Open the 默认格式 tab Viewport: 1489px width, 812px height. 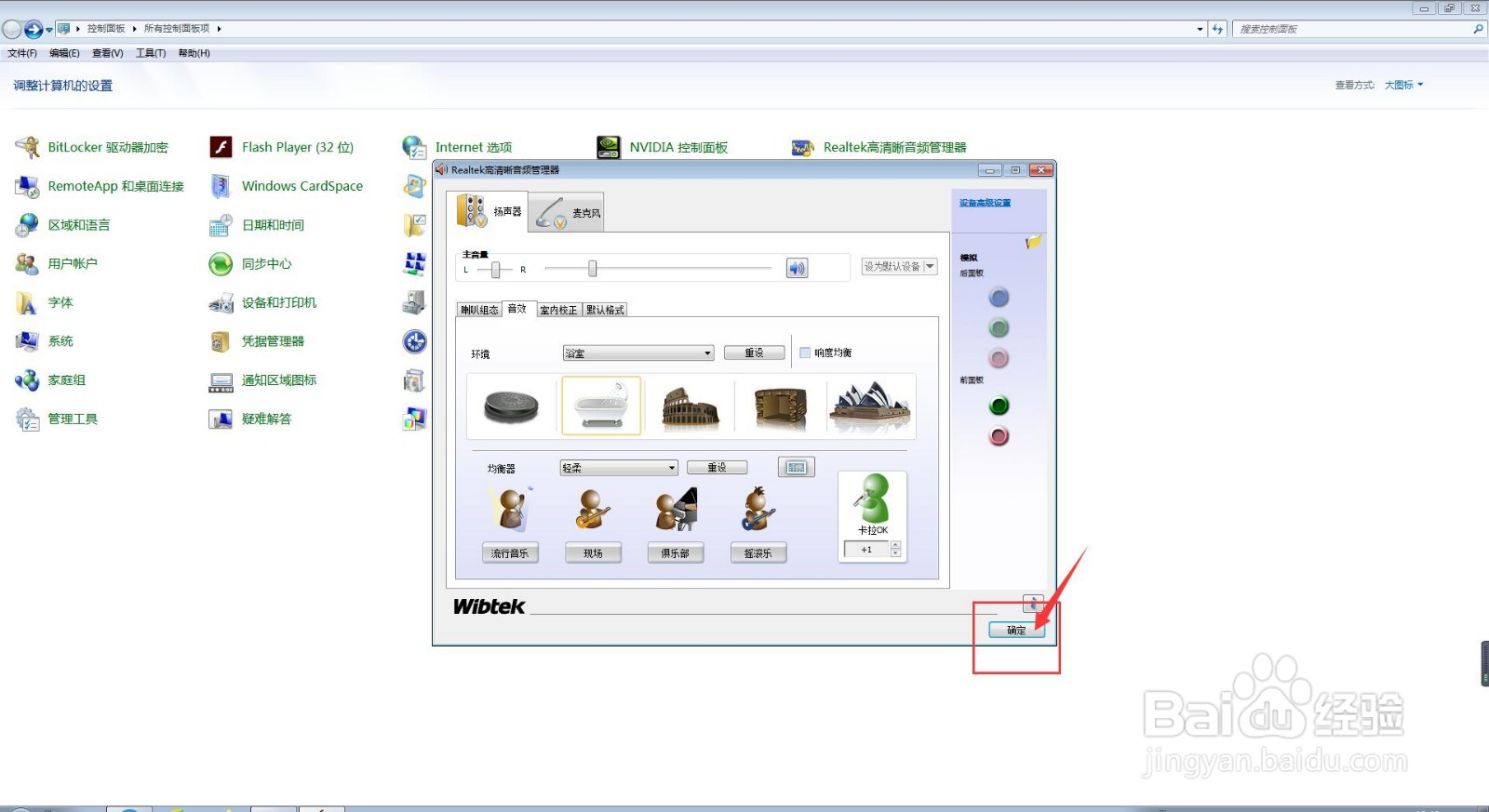605,310
